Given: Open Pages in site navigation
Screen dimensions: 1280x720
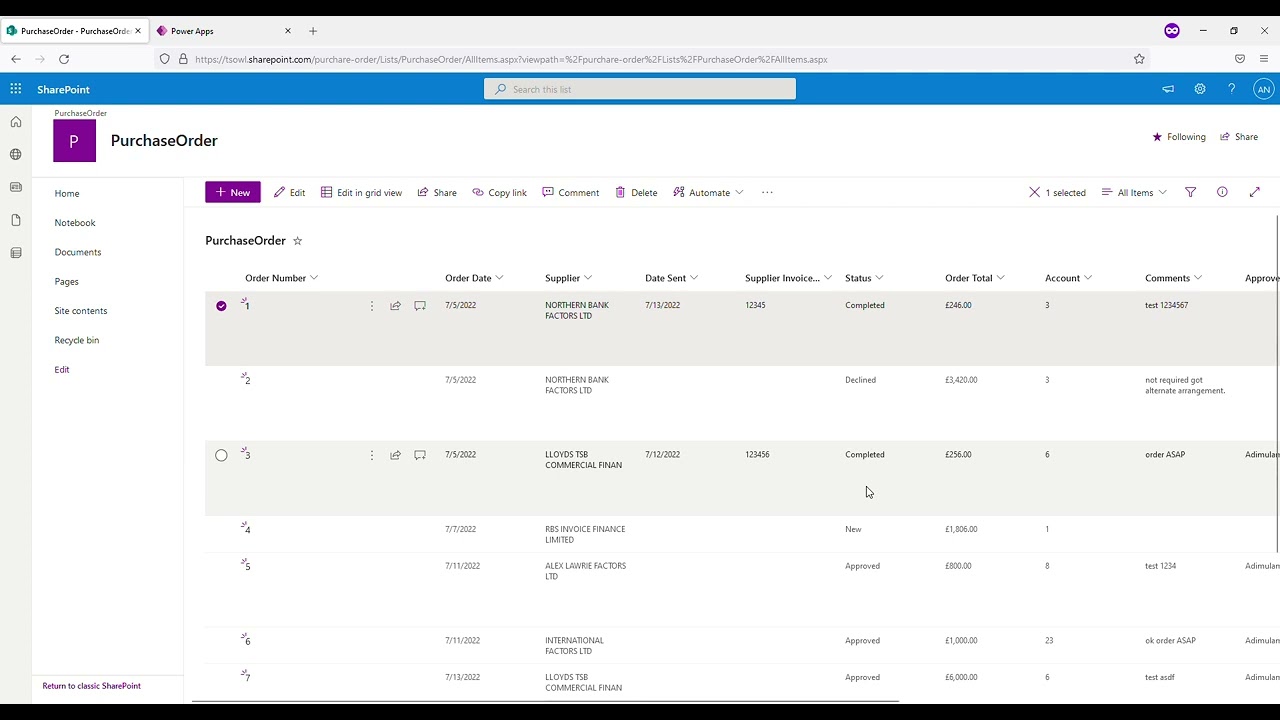Looking at the screenshot, I should tap(66, 282).
